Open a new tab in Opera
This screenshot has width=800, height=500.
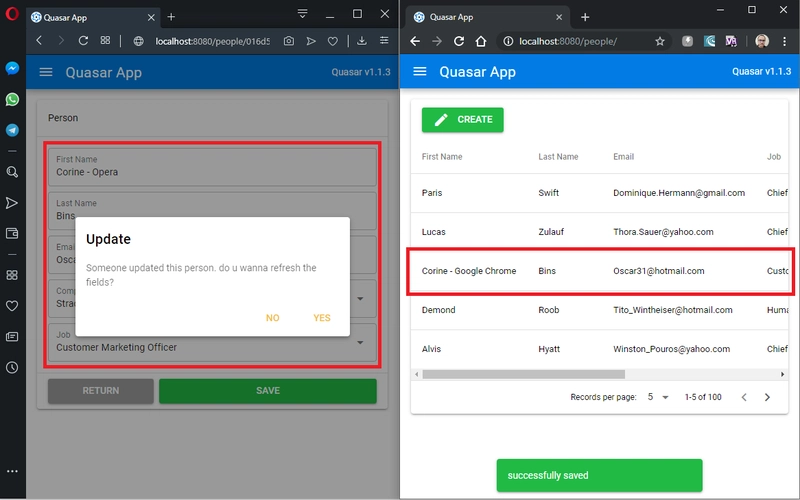point(171,17)
